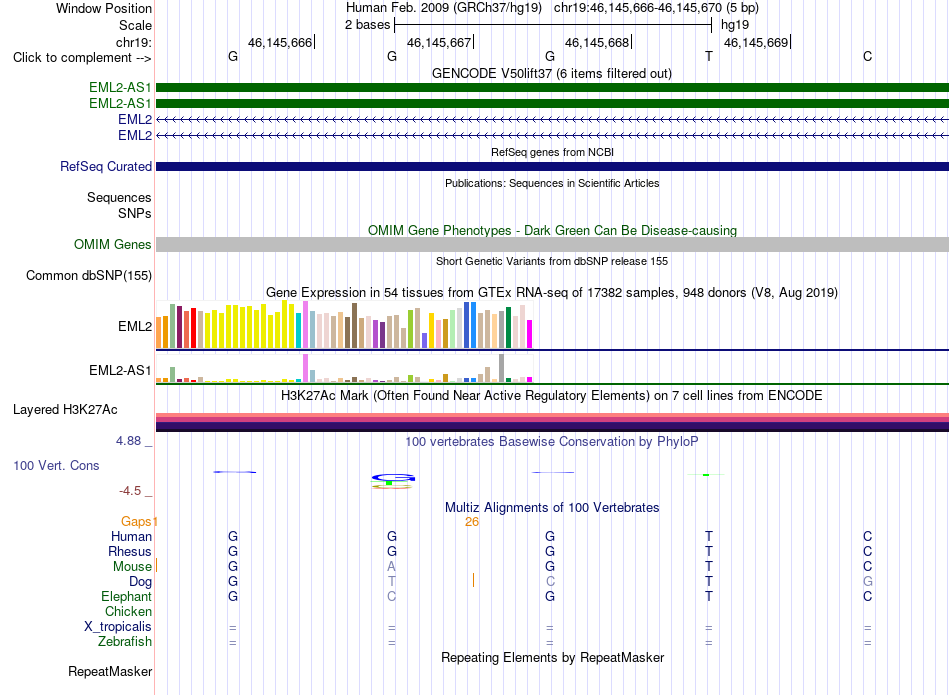950x695 pixels.
Task: Click the C base in the reference sequence row
Action: point(868,56)
